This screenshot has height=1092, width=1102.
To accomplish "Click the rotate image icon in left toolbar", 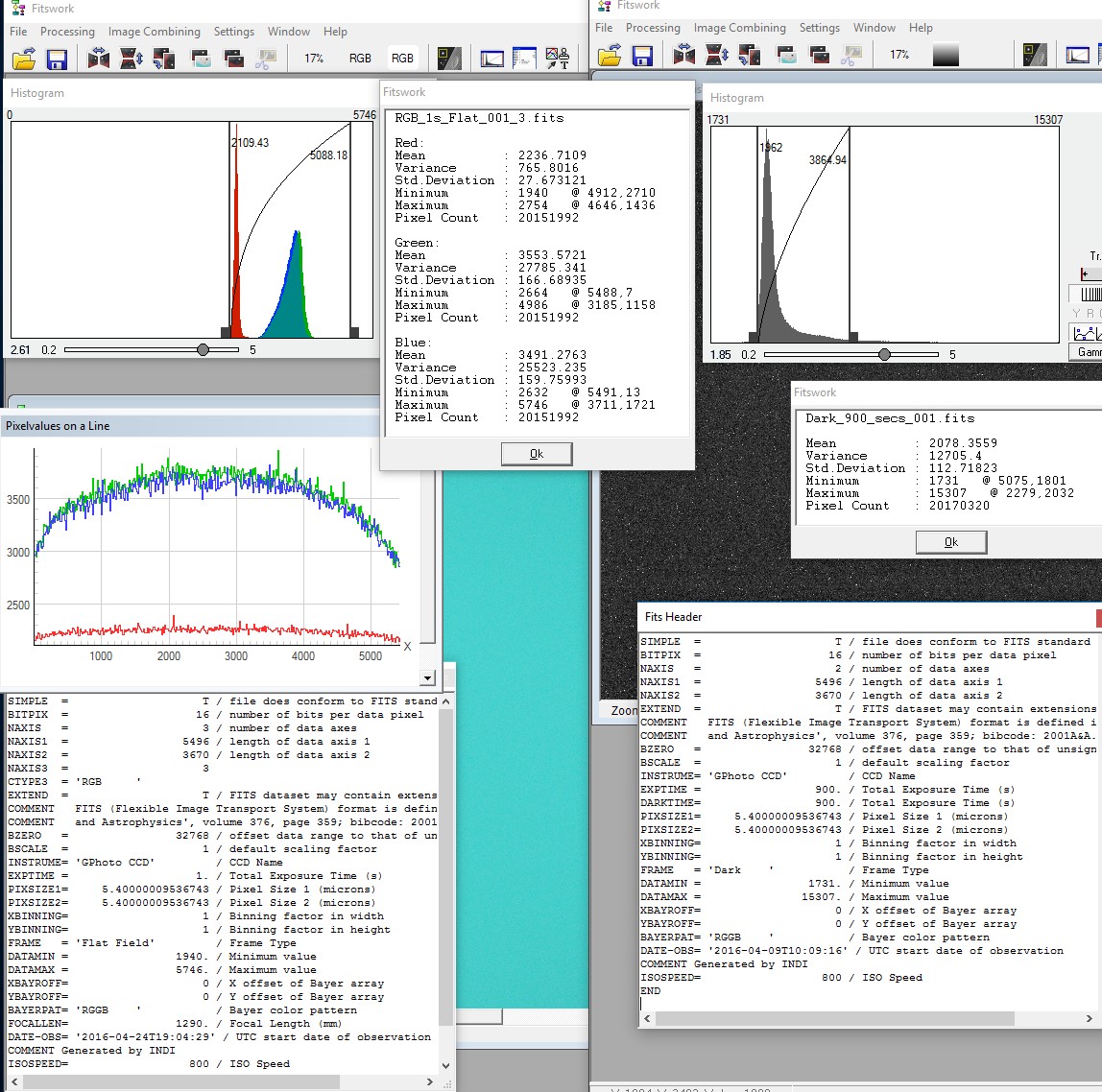I will 164,59.
